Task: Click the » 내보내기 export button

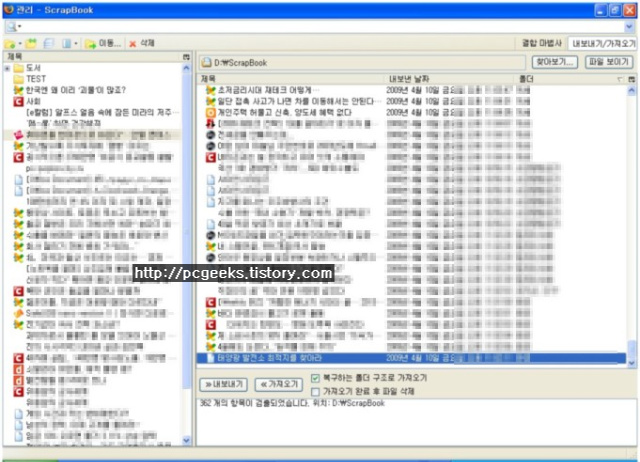Action: click(224, 384)
